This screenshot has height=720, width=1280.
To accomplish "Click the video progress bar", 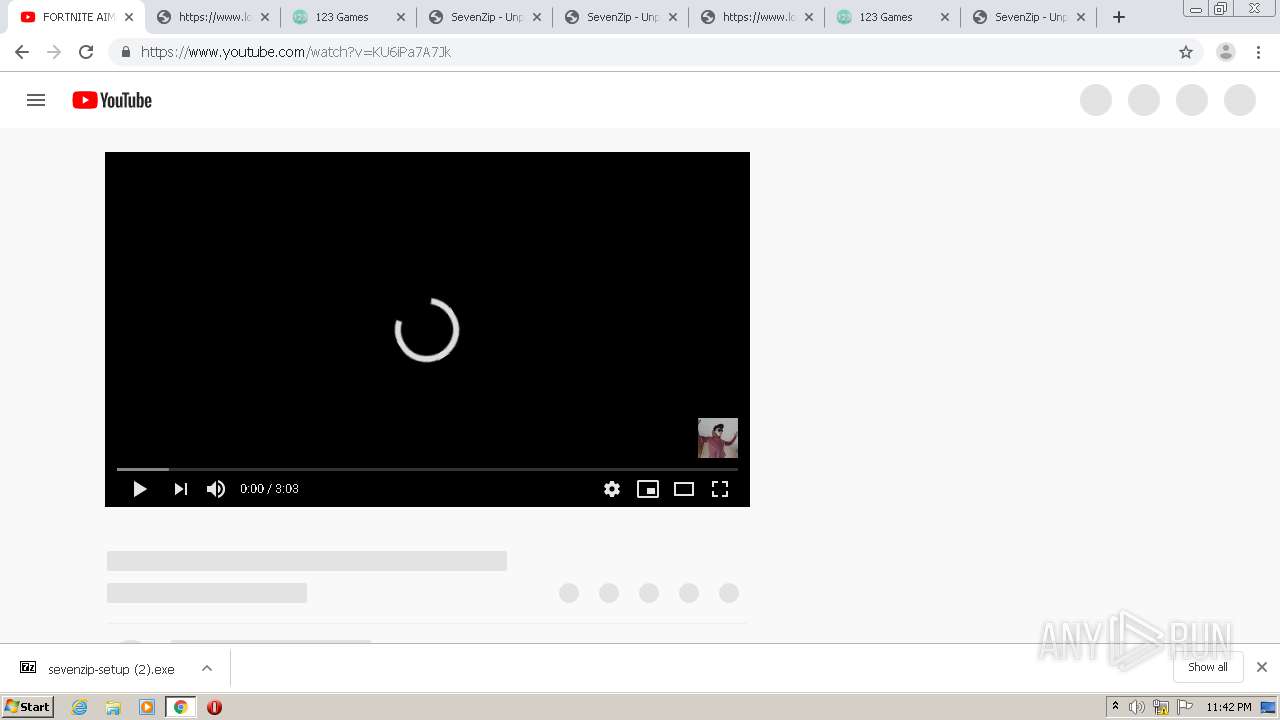I will point(427,469).
